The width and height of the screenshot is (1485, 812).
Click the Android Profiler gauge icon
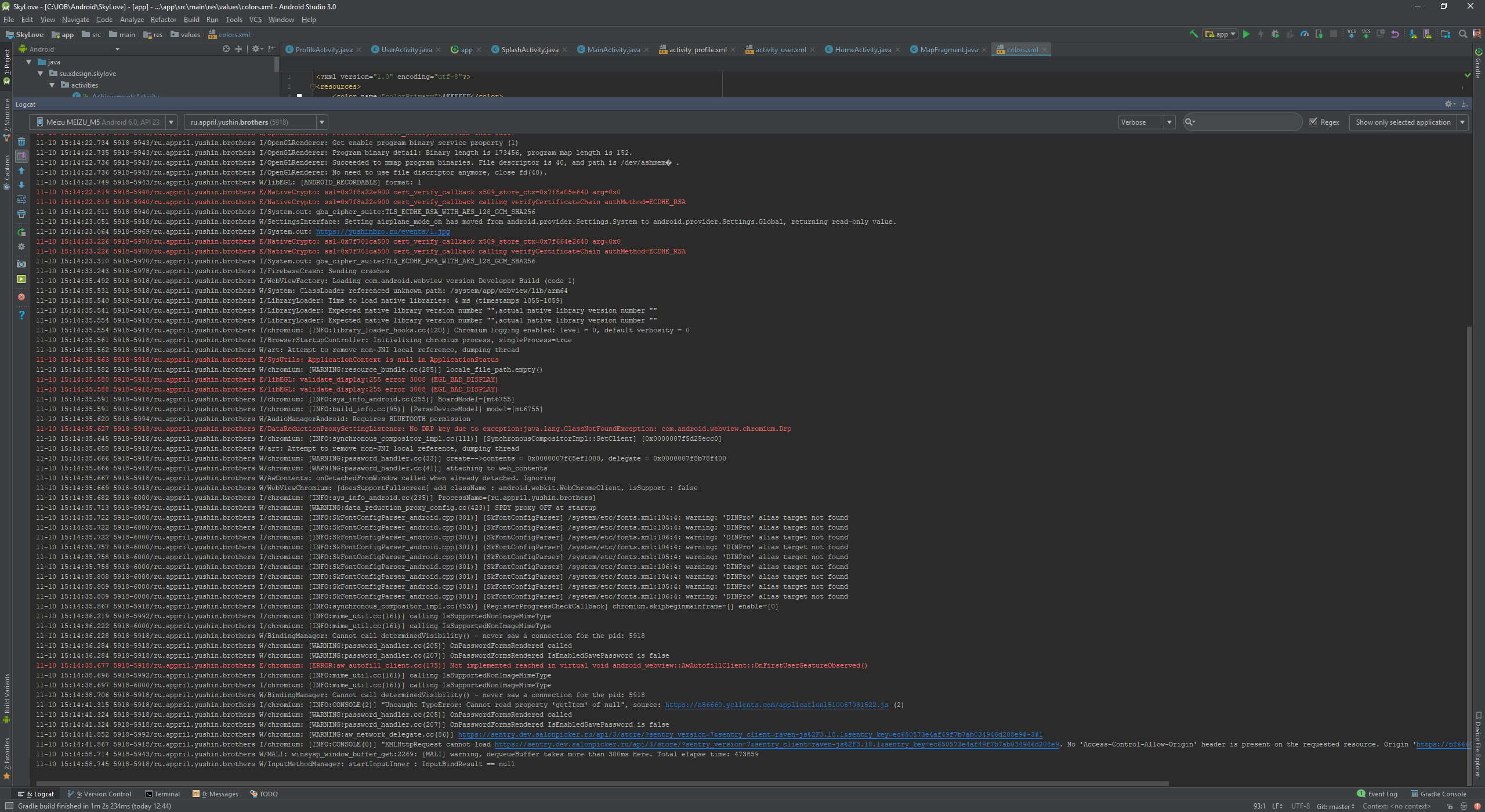(1304, 34)
